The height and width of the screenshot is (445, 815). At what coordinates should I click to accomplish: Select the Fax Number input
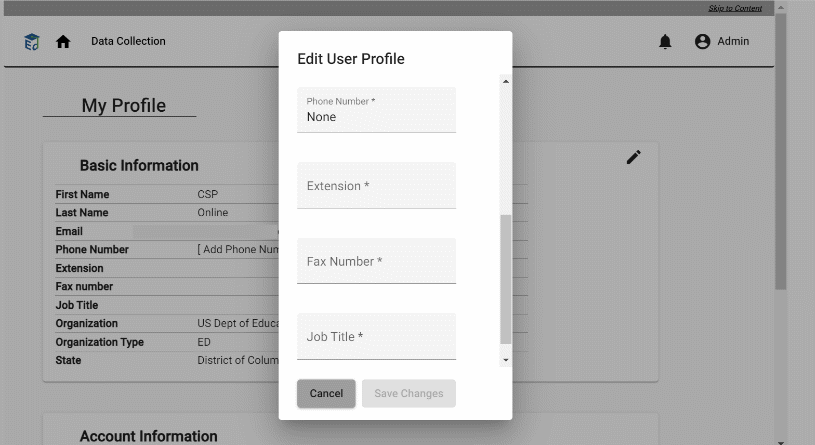tap(376, 261)
